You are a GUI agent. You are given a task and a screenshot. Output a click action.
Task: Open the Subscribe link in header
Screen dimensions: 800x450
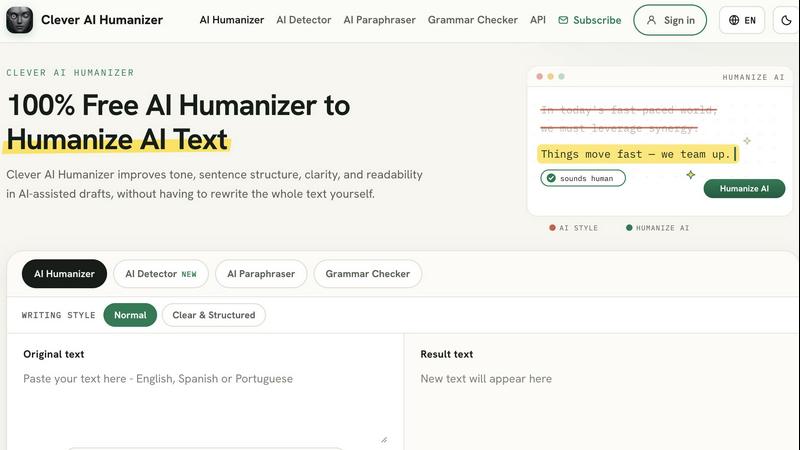[590, 20]
